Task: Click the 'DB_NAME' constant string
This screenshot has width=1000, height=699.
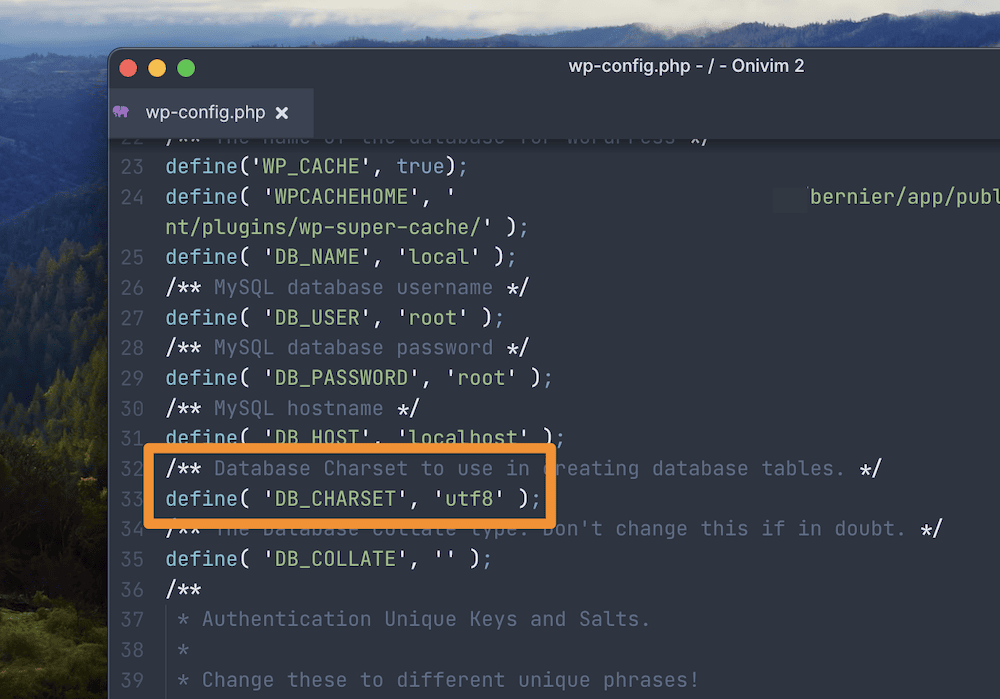Action: click(317, 257)
